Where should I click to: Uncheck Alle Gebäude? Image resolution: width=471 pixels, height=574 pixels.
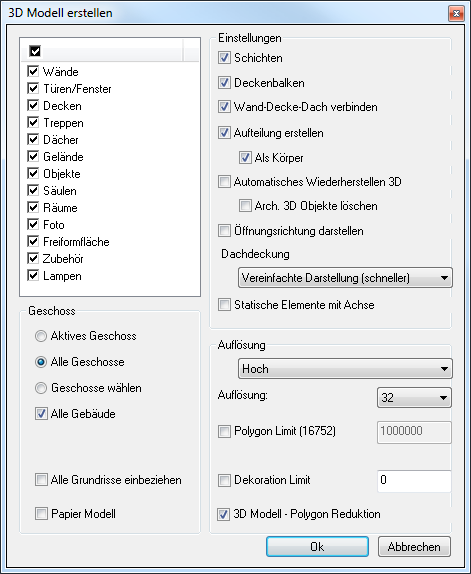(x=41, y=414)
